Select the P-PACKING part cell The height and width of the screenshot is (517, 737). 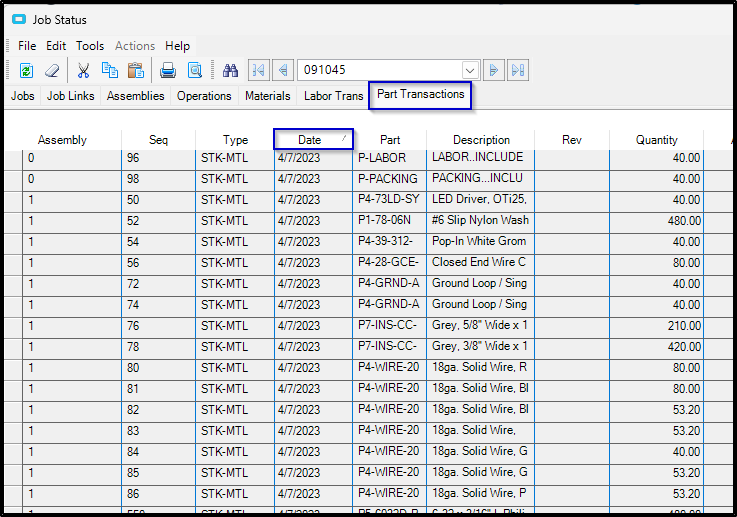tap(390, 179)
